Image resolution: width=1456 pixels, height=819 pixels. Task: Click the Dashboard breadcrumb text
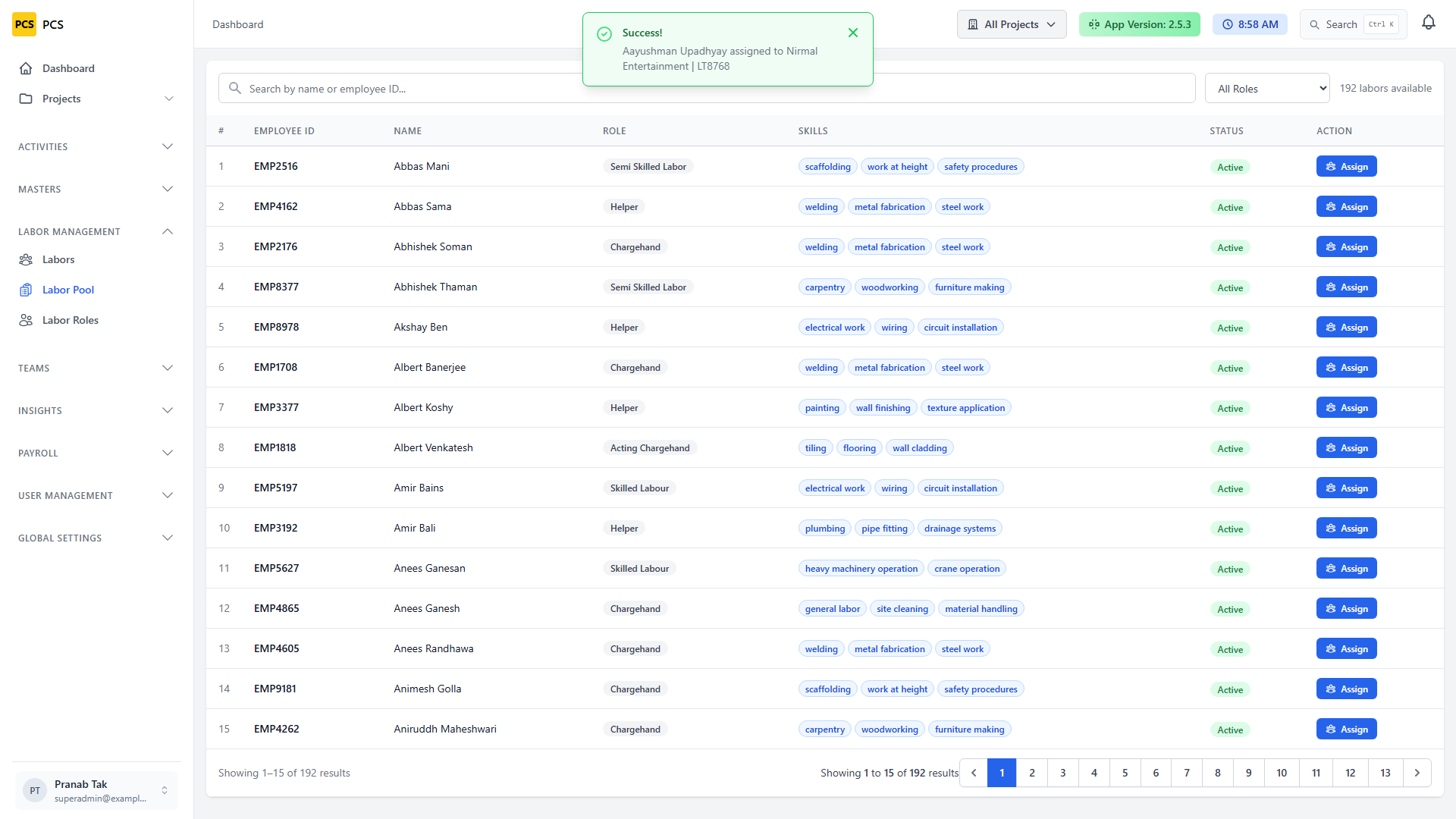[x=238, y=24]
